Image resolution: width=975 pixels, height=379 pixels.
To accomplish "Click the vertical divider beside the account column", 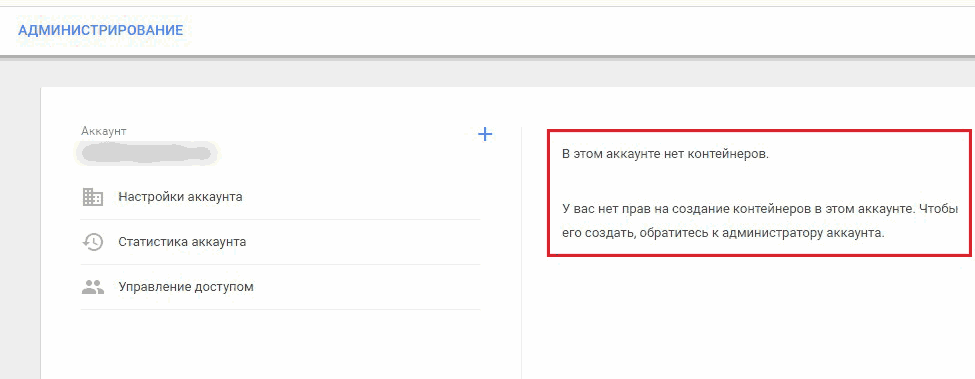I will (x=521, y=253).
